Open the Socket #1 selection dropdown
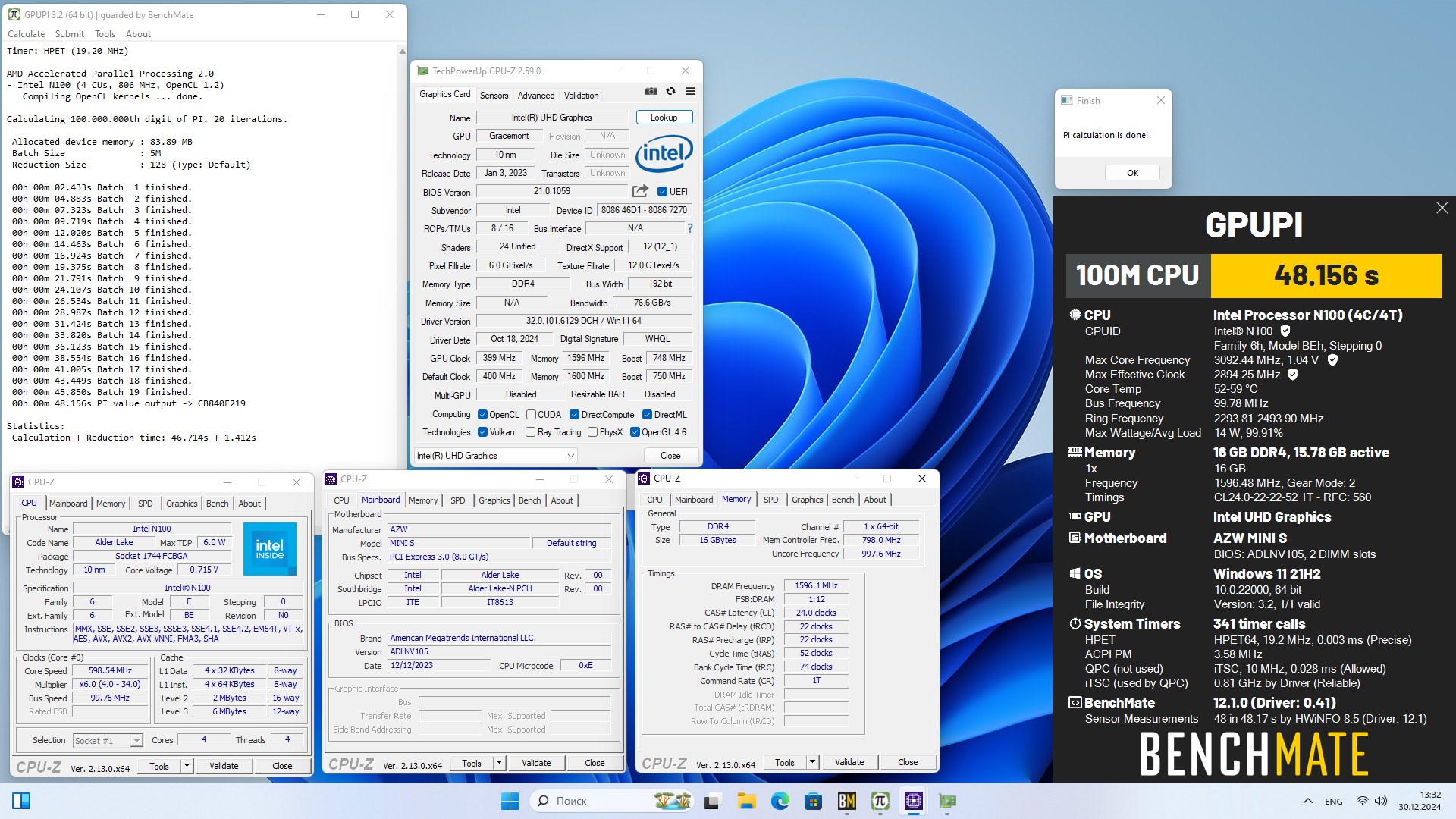This screenshot has height=819, width=1456. coord(108,740)
